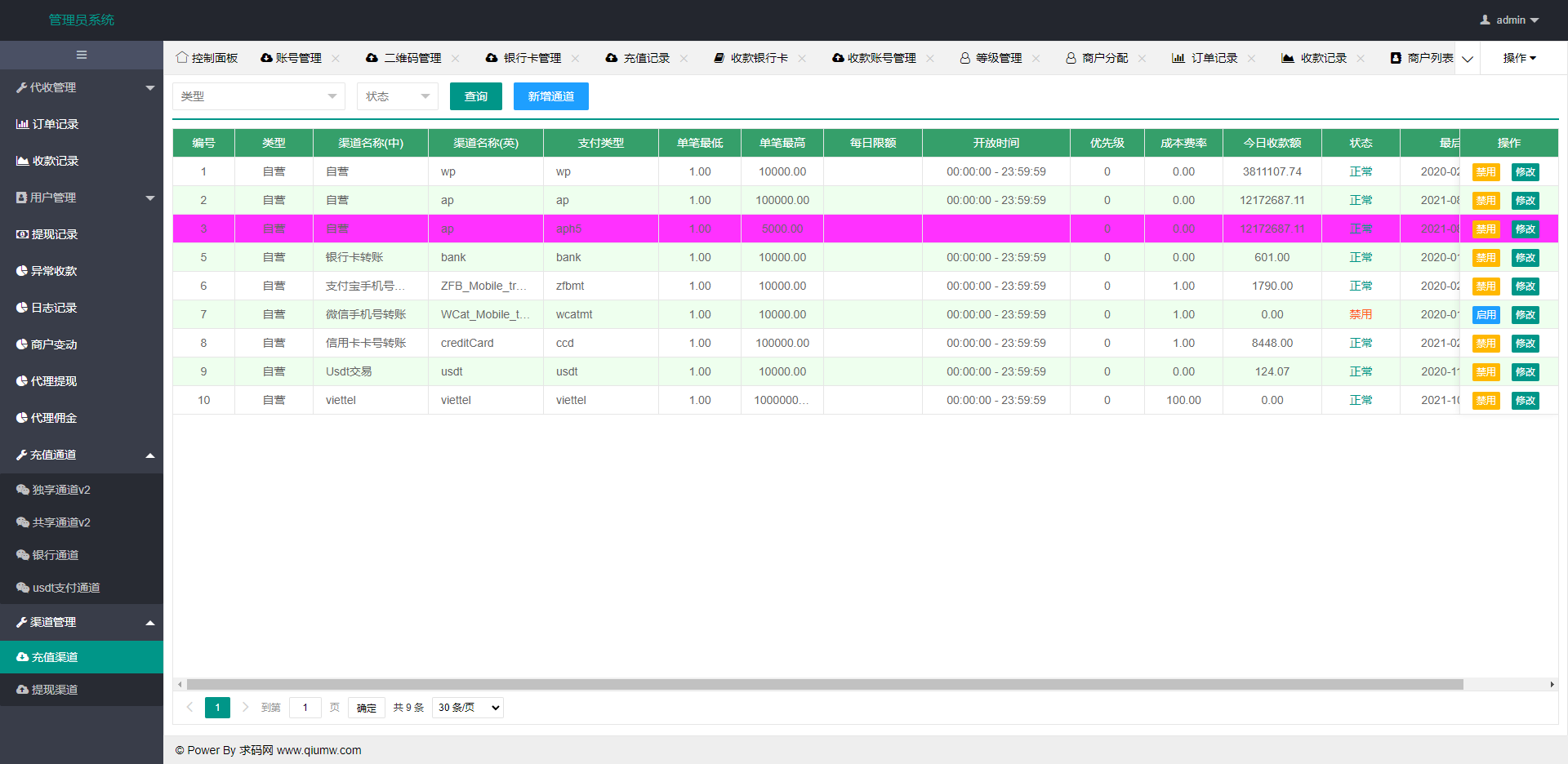The width and height of the screenshot is (1568, 764).
Task: Disable viettel channel with 禁用 button
Action: [1486, 401]
